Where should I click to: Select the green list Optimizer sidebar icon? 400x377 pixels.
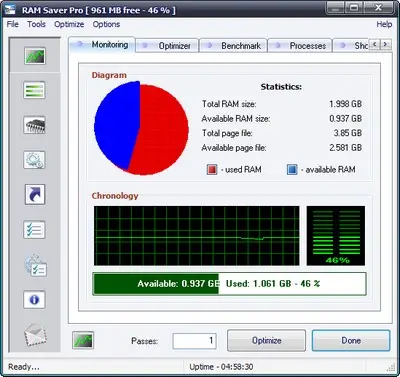(34, 90)
